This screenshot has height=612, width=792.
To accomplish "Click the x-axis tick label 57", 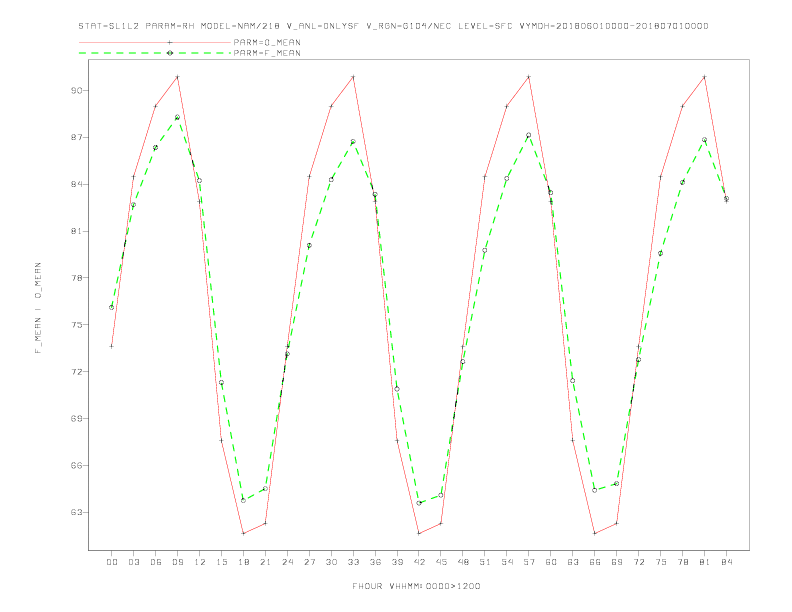I will pos(529,562).
